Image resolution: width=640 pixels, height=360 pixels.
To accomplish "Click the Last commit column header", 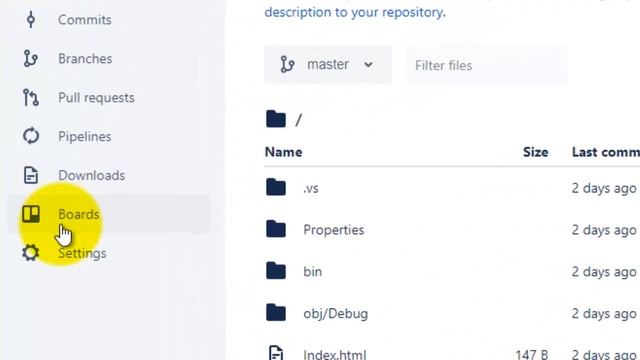I will coord(606,152).
